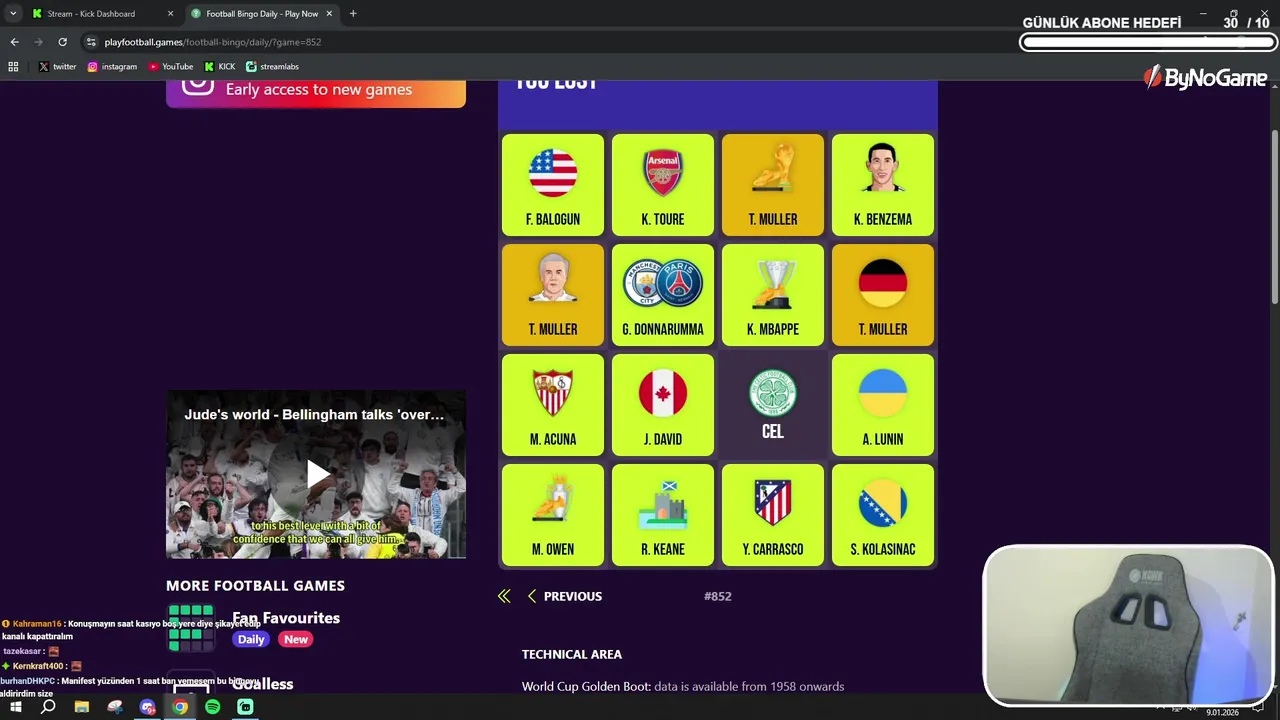The width and height of the screenshot is (1280, 720).
Task: Open the instagram bookmark
Action: pyautogui.click(x=112, y=67)
